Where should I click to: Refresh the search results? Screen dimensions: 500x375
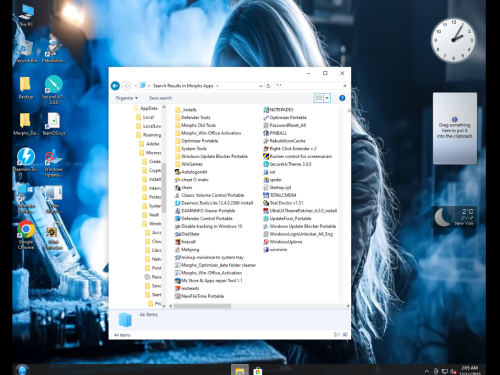click(268, 86)
